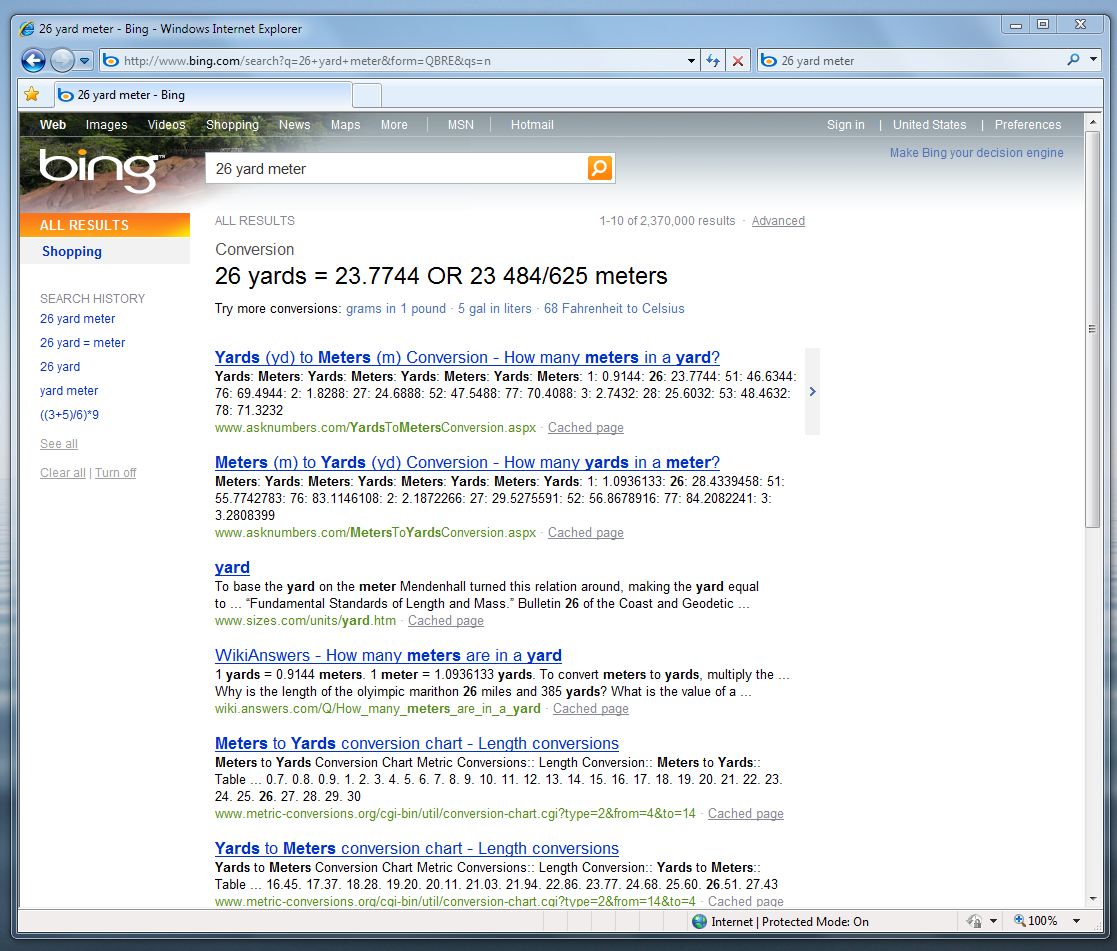Open the zoom level 100% dropdown arrow
Screen dimensions: 1117x951
[1076, 921]
